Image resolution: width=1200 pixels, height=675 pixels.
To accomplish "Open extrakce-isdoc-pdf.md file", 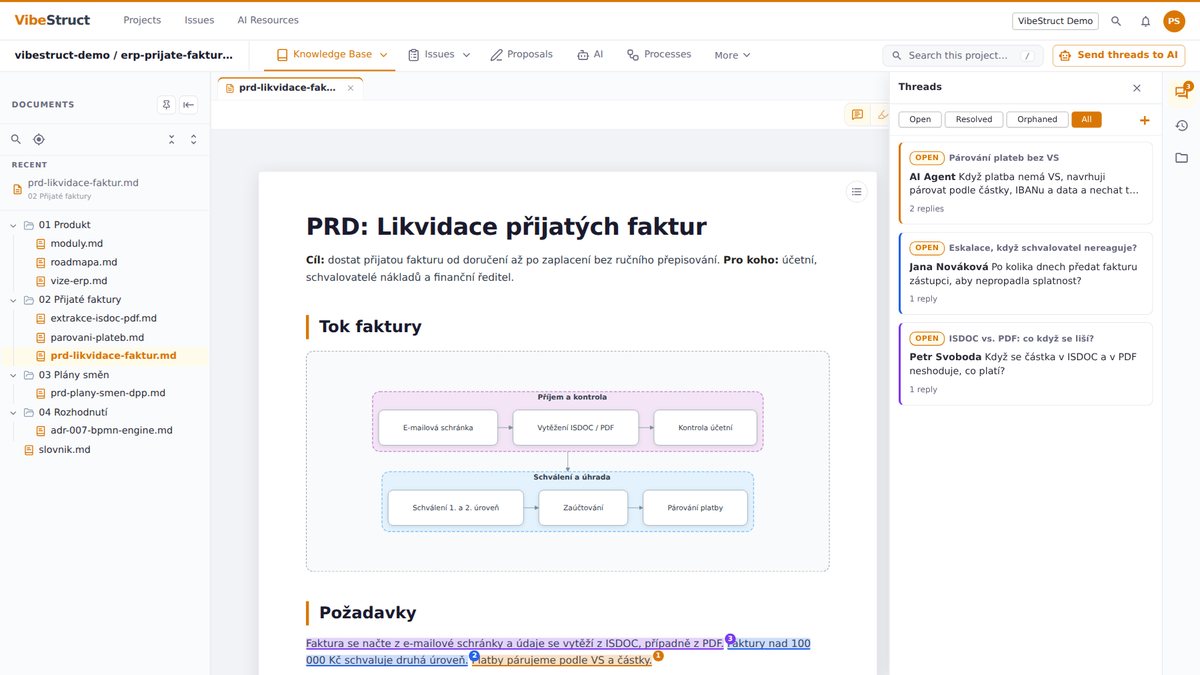I will click(105, 318).
